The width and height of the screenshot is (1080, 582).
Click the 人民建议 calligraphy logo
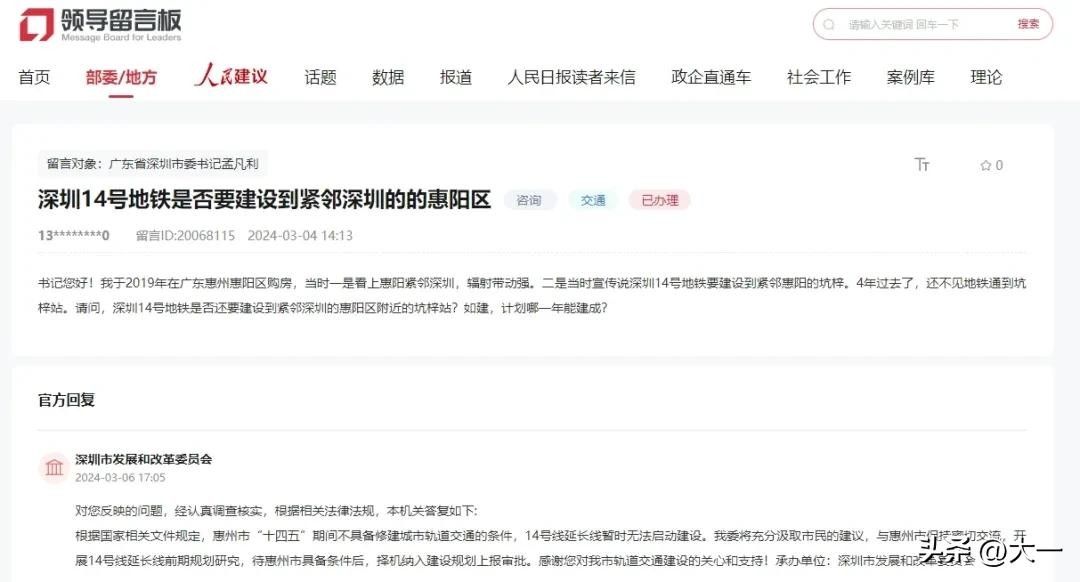tap(231, 76)
